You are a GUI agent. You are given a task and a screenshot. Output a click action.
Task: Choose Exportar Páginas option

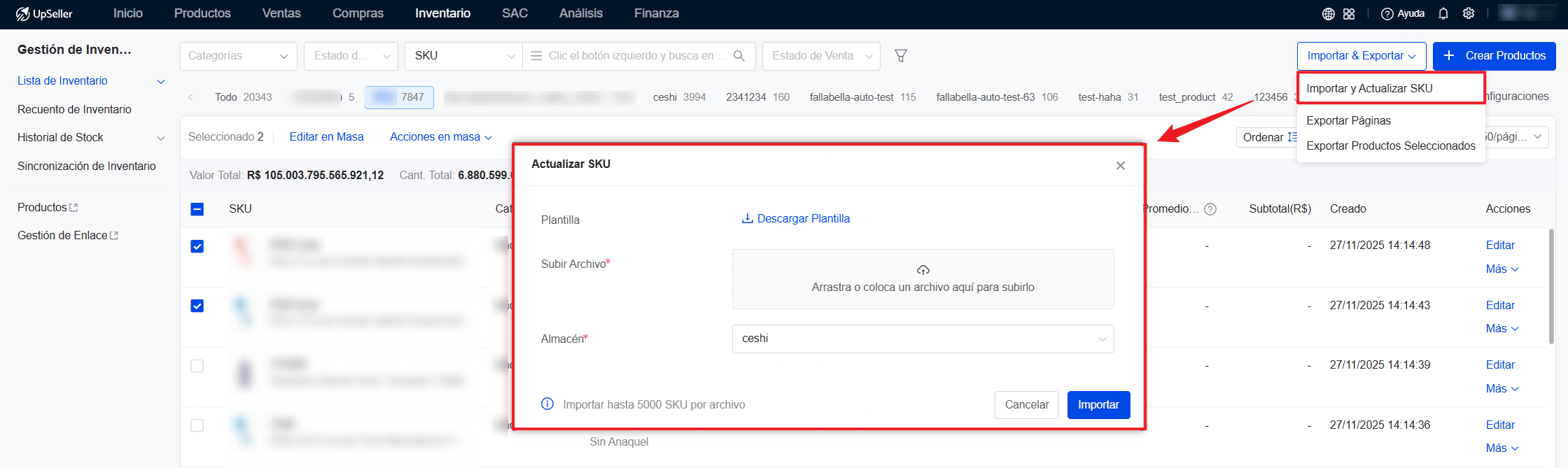click(1348, 120)
